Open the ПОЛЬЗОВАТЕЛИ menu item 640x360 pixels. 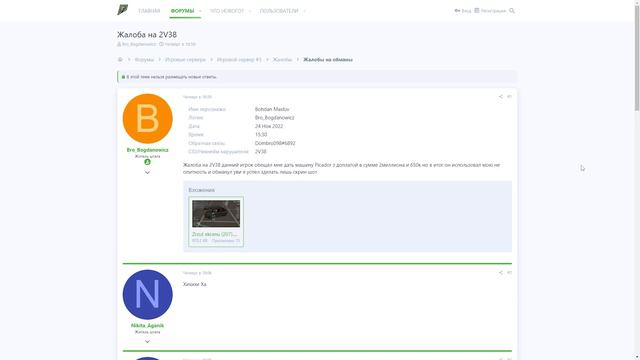pyautogui.click(x=279, y=11)
